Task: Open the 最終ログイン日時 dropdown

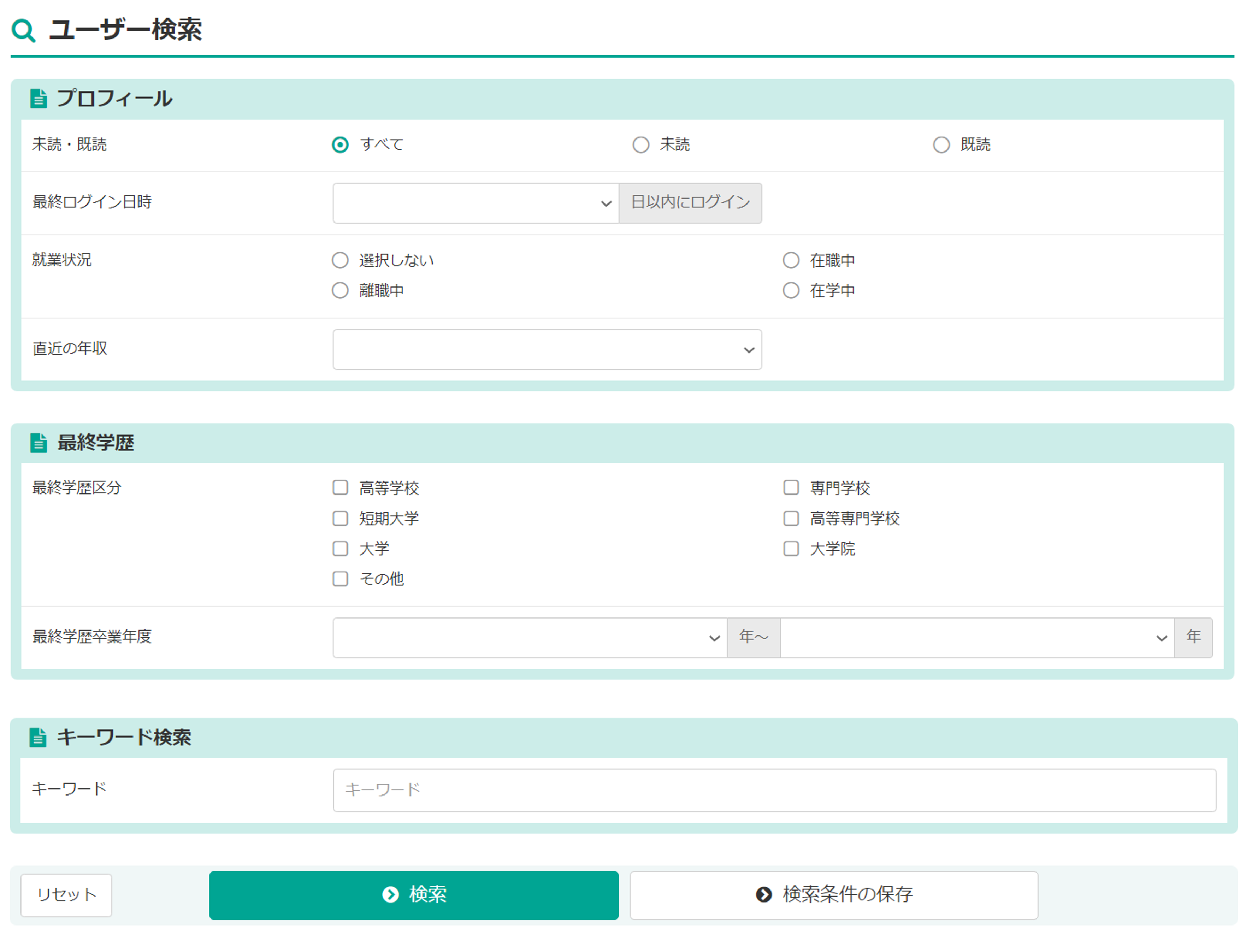Action: [475, 203]
